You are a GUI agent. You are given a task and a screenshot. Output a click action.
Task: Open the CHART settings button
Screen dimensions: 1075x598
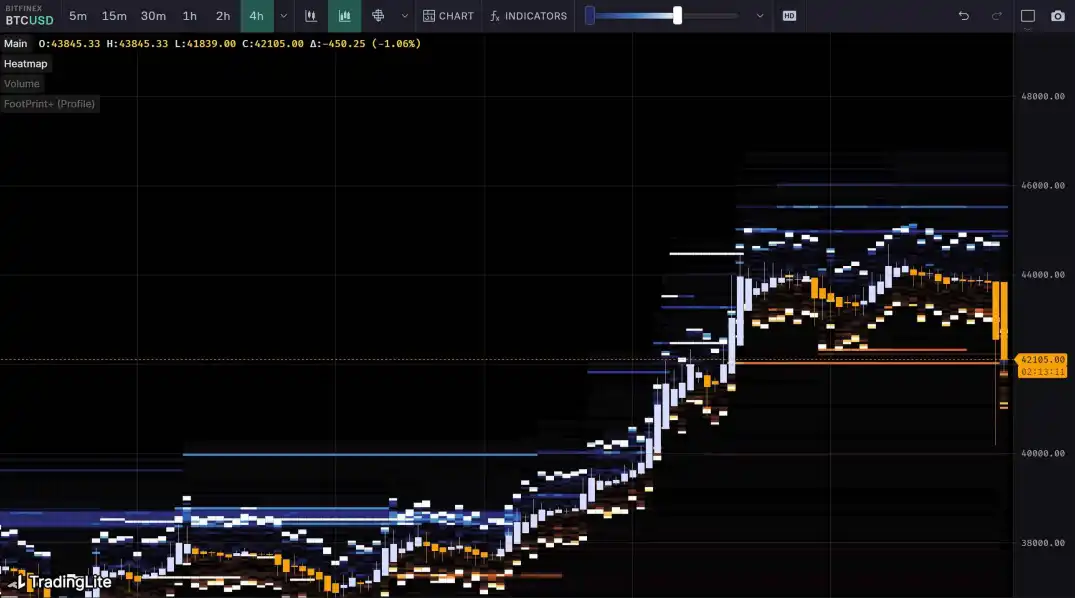[x=448, y=16]
